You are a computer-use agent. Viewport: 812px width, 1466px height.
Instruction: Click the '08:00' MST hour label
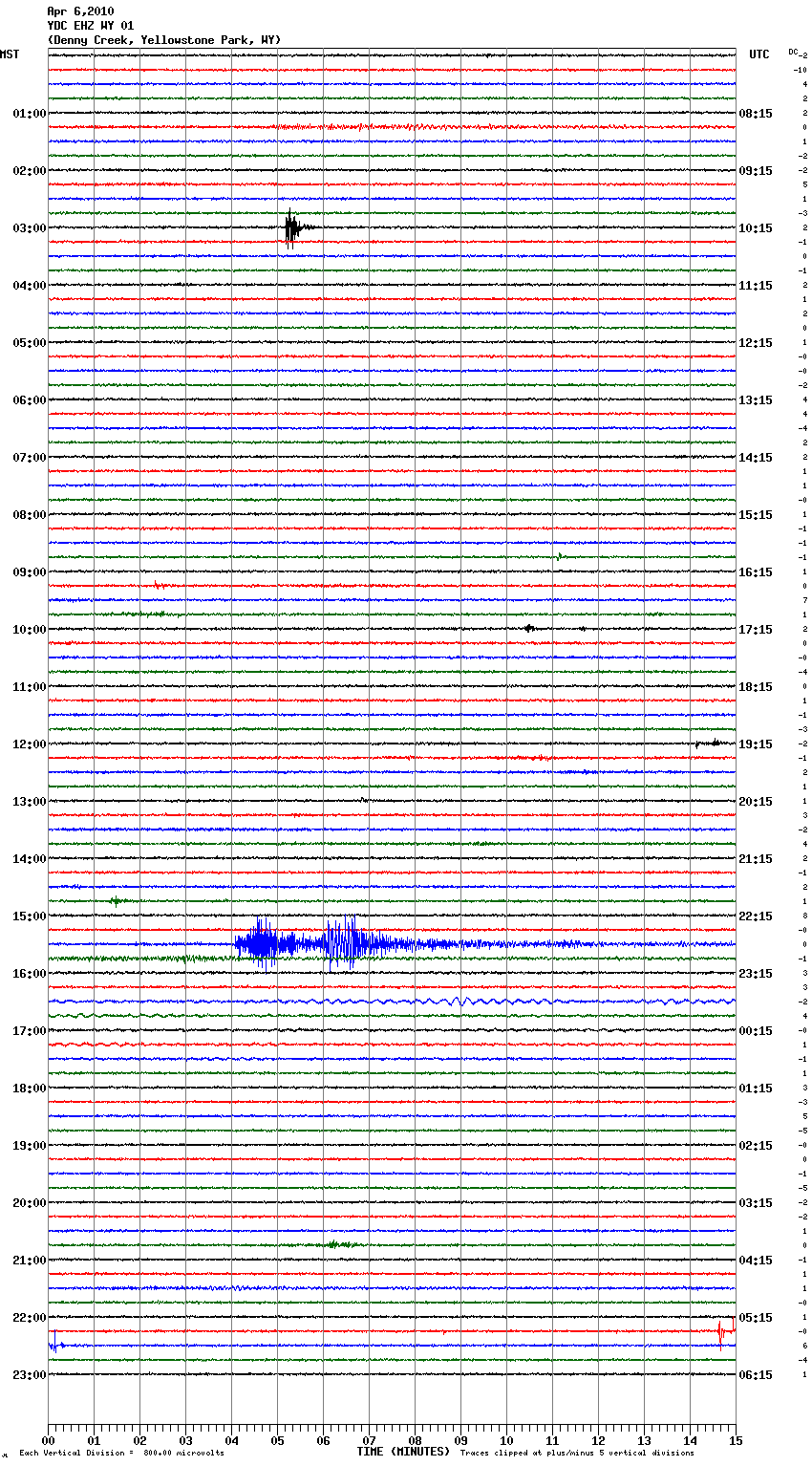(29, 515)
